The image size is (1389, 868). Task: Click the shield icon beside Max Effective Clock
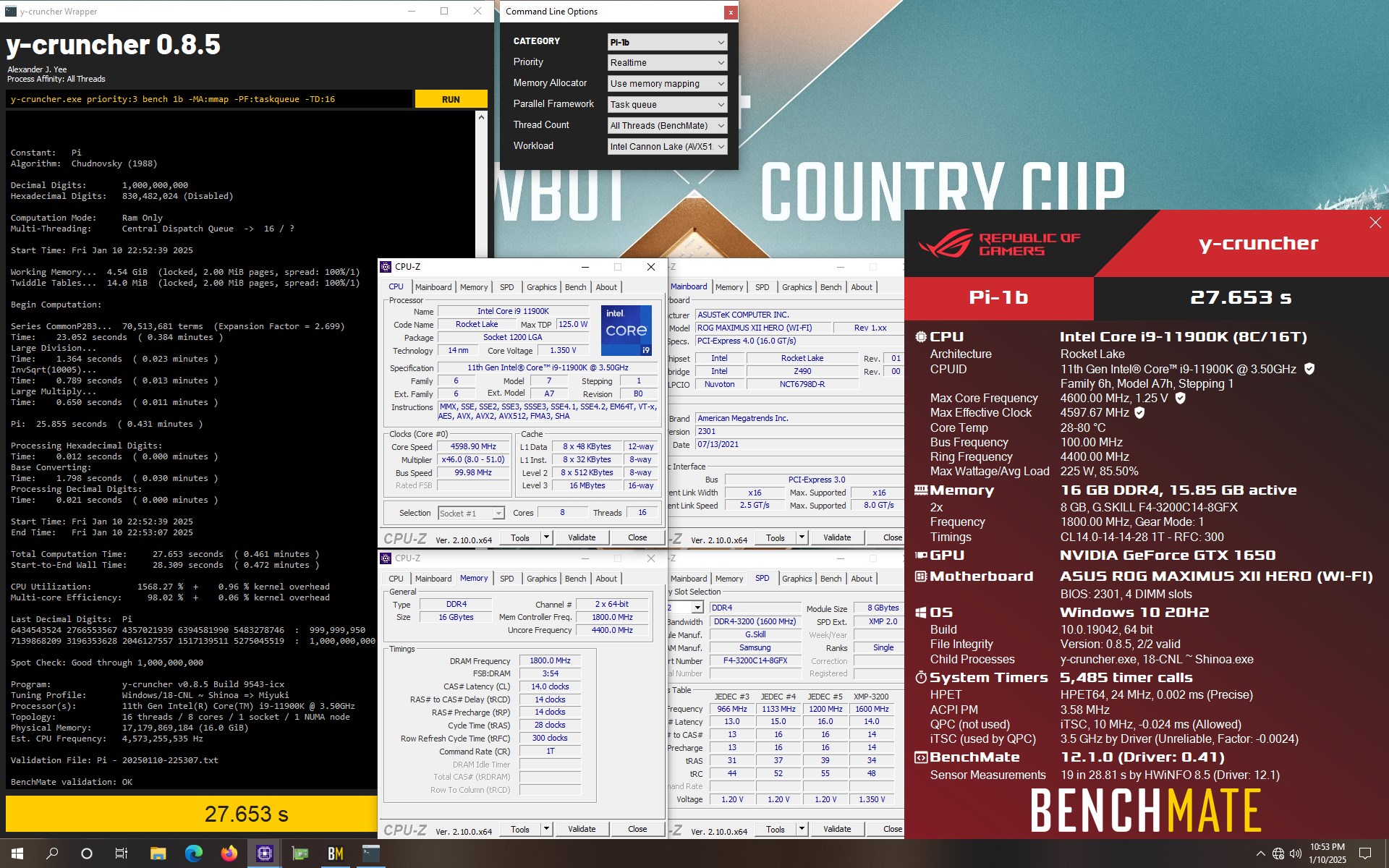point(1139,412)
